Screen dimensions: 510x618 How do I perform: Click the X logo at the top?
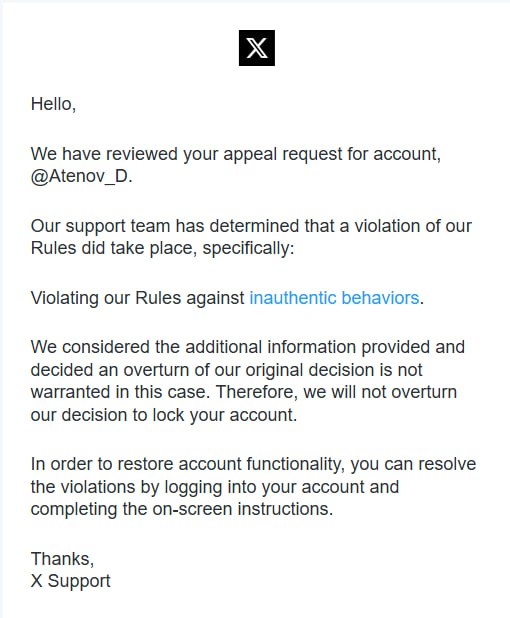pos(257,48)
